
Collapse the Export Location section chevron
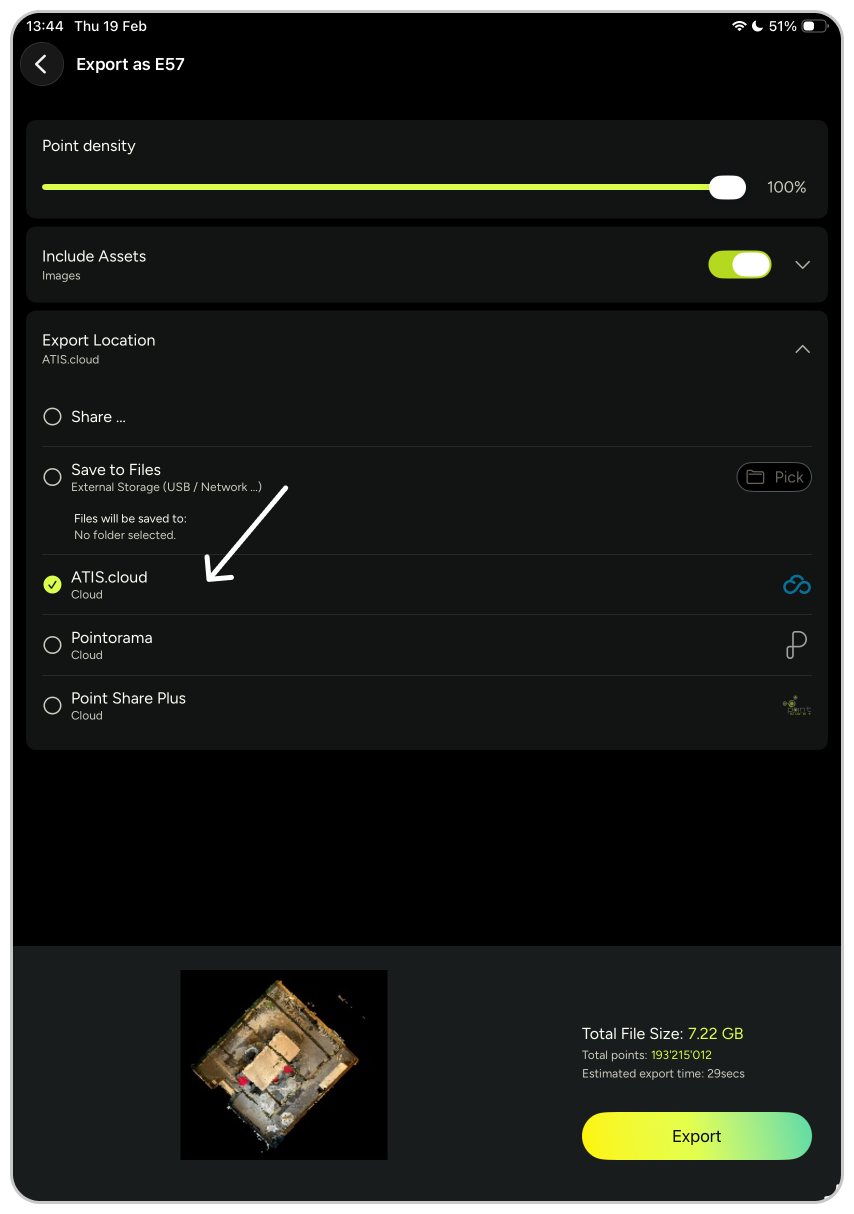pyautogui.click(x=802, y=349)
